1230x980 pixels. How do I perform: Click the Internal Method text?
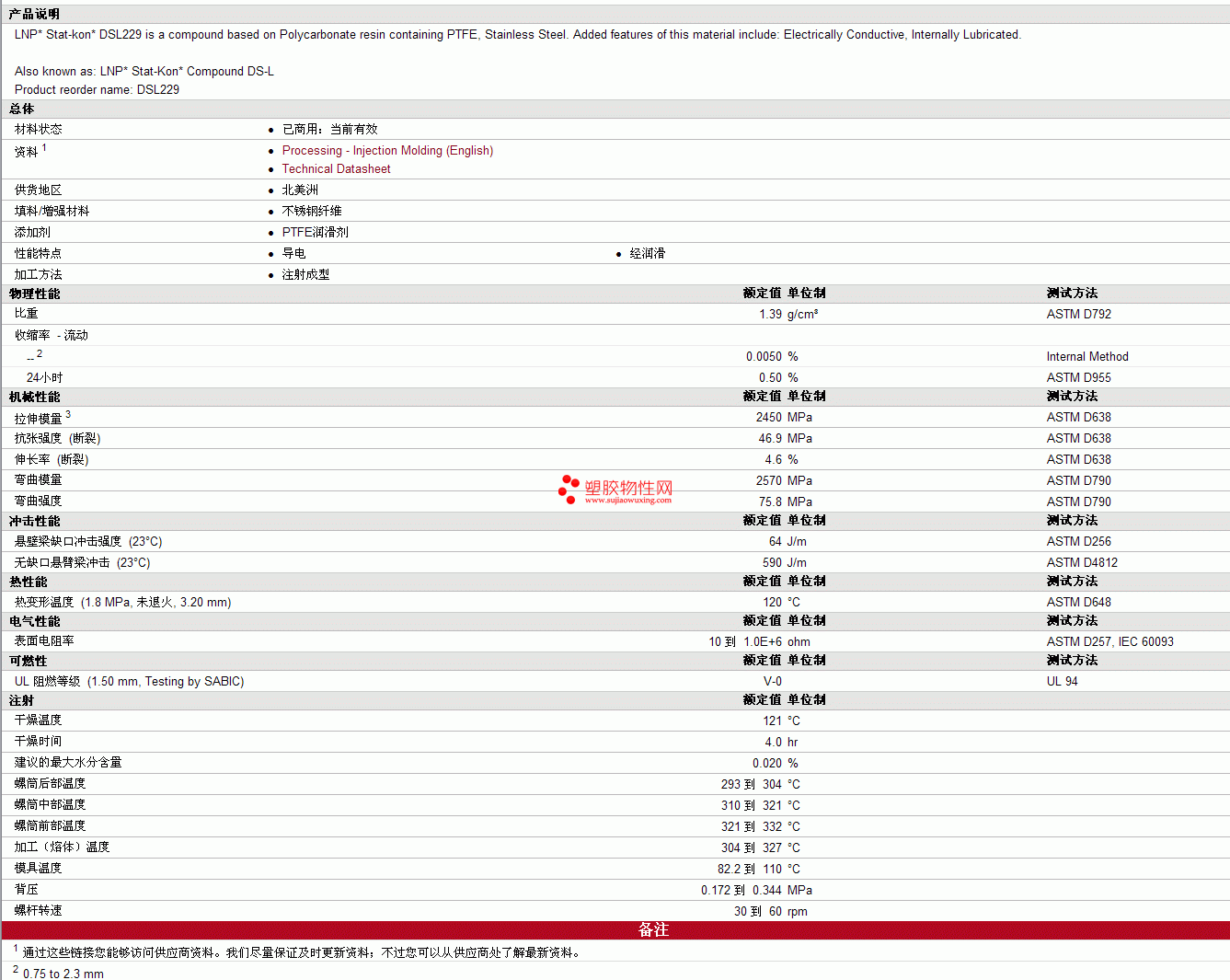point(1086,357)
